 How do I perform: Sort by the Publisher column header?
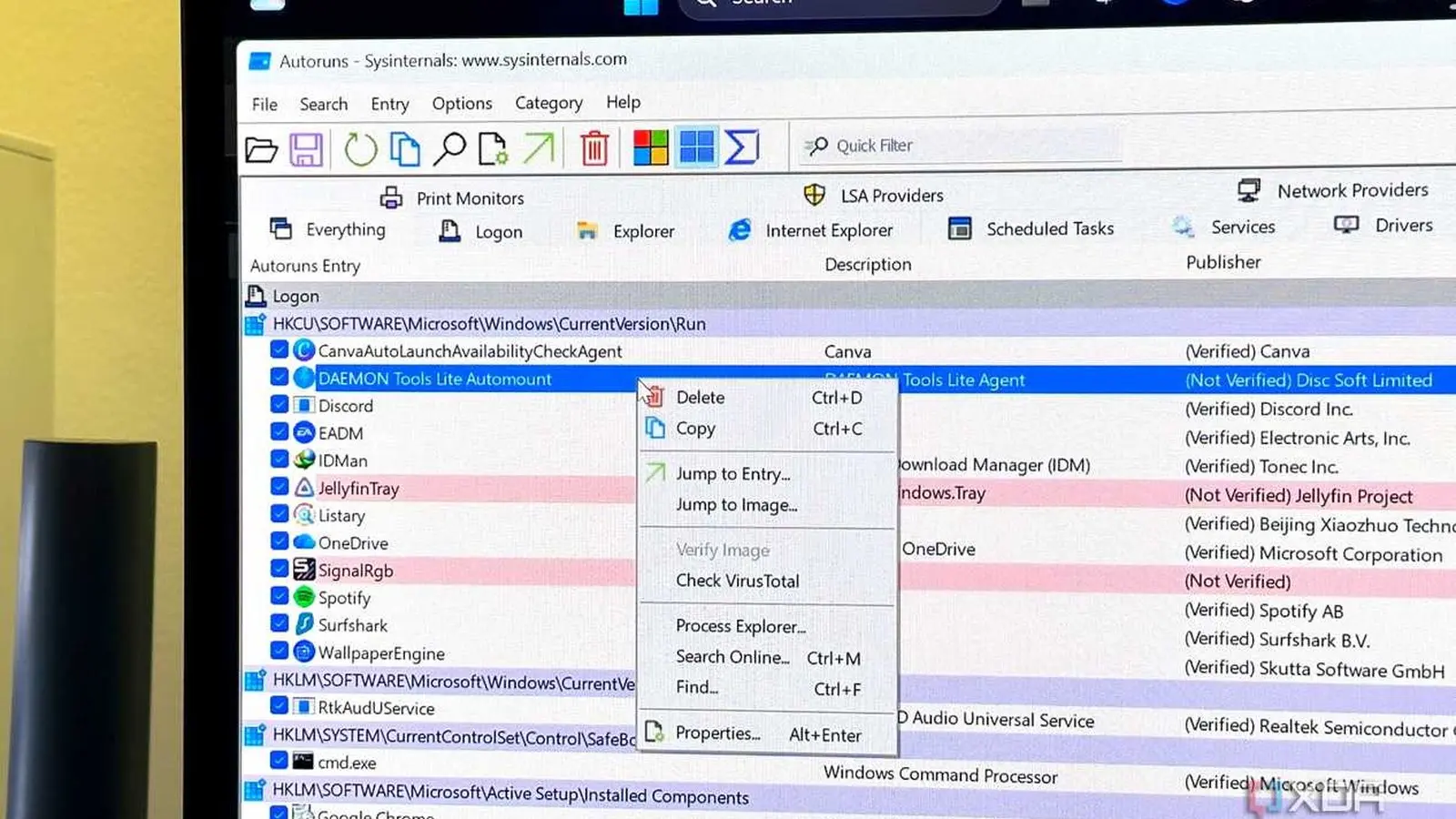(x=1223, y=262)
